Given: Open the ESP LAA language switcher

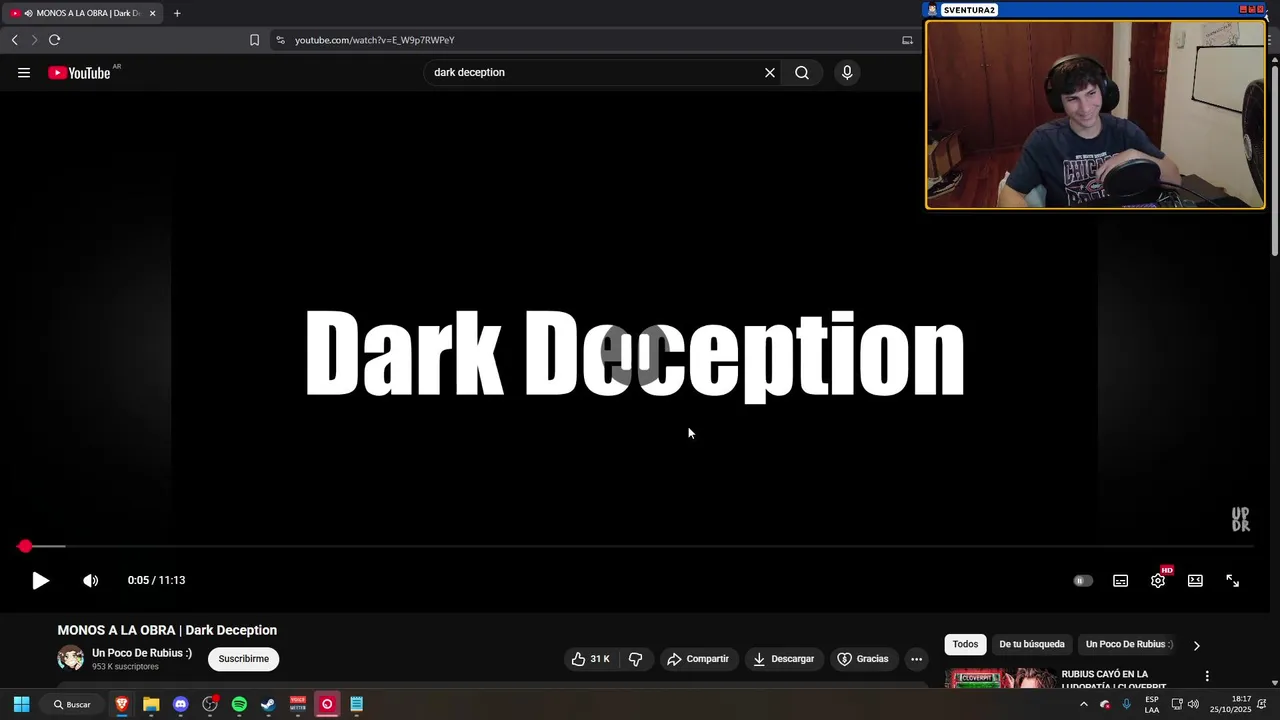Looking at the screenshot, I should [1152, 704].
